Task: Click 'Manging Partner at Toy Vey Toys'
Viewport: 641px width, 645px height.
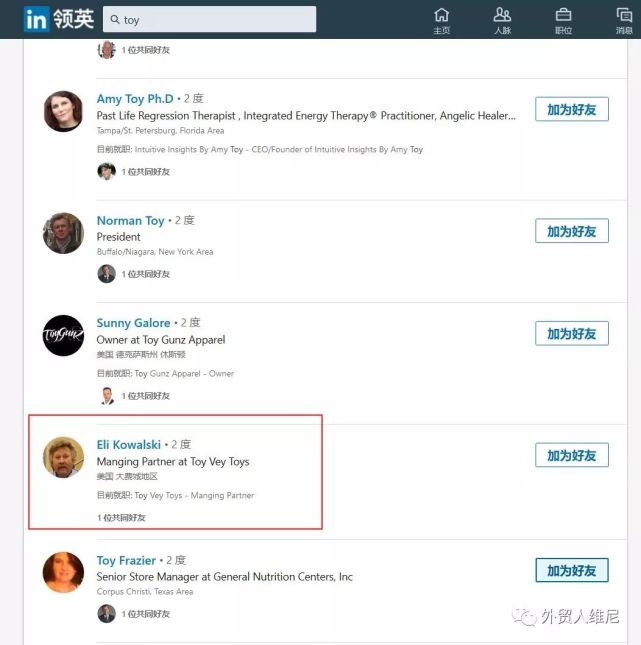Action: coord(173,462)
